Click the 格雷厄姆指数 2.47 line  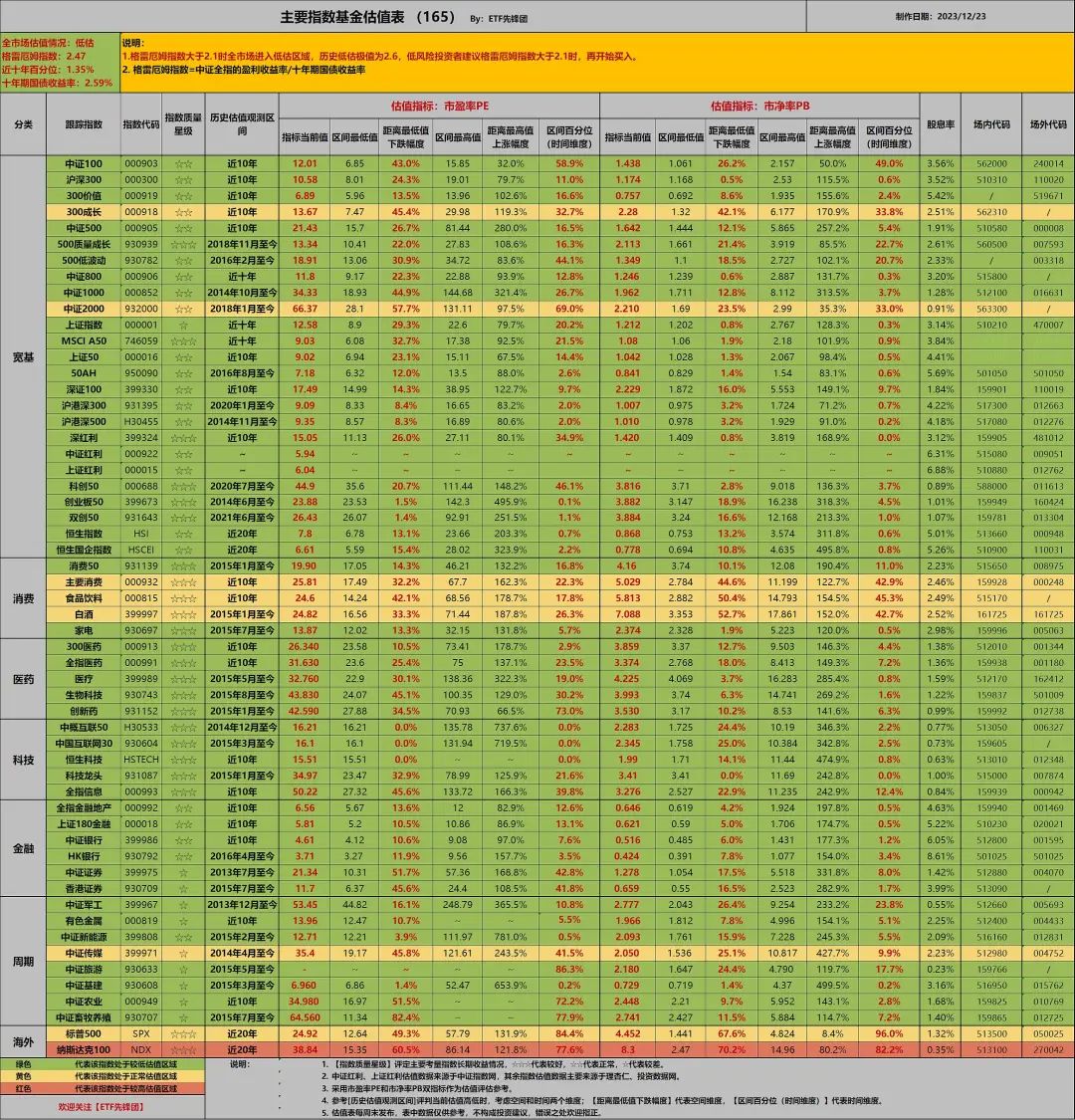44,56
